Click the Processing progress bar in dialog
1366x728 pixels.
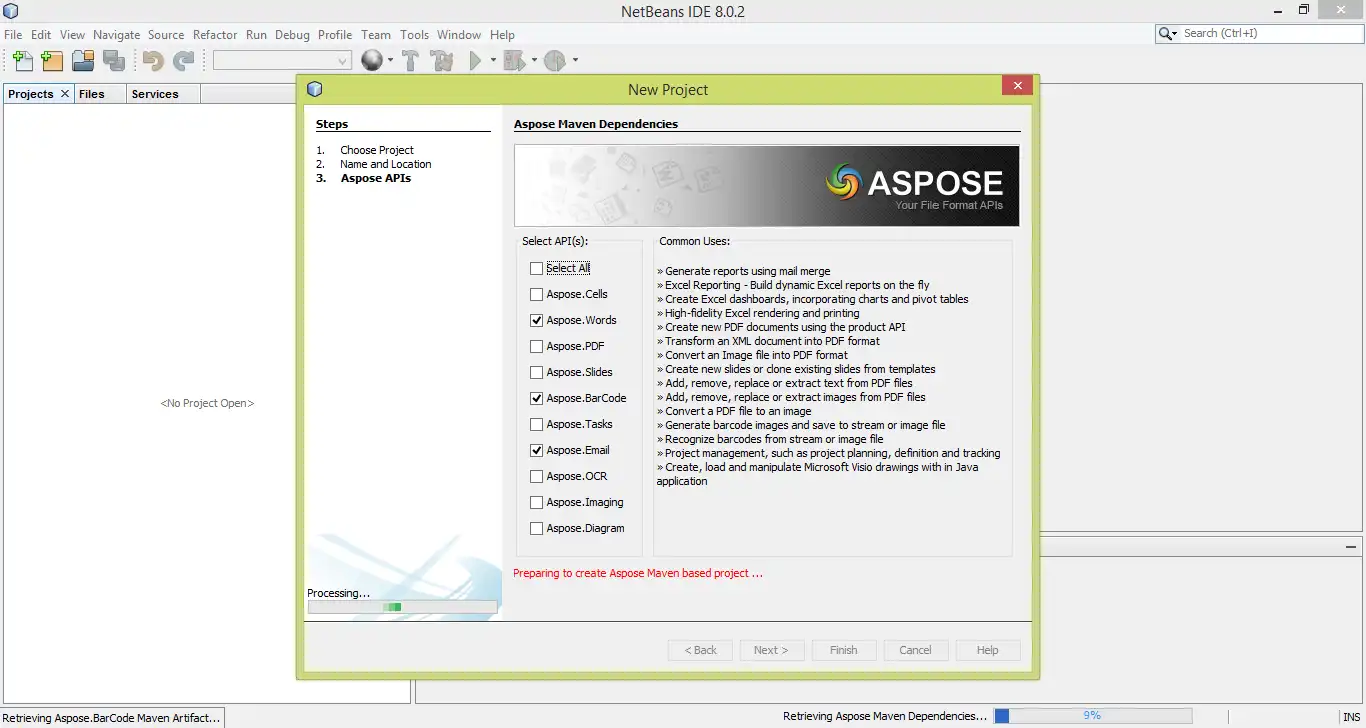[402, 607]
